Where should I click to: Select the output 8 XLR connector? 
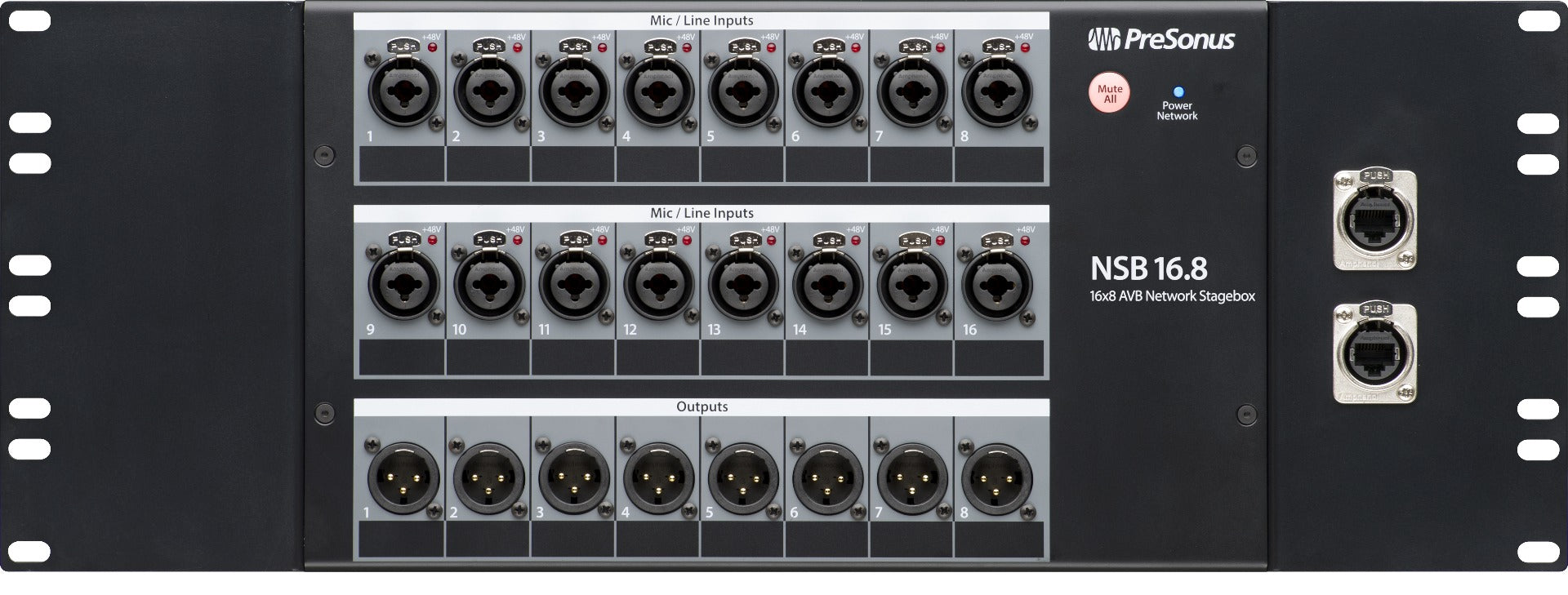[x=996, y=478]
